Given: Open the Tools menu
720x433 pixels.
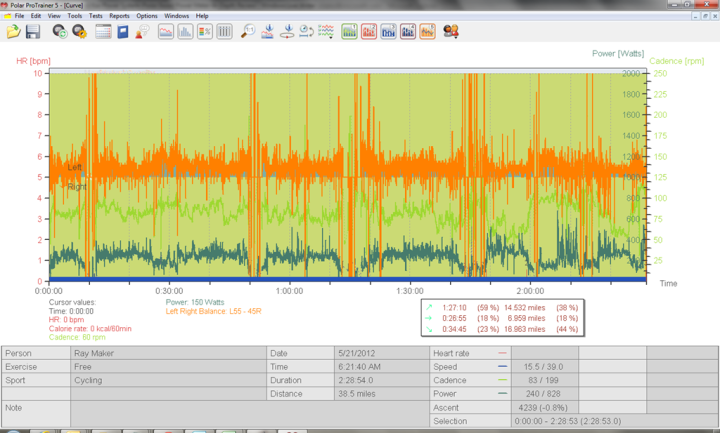Looking at the screenshot, I should [75, 16].
